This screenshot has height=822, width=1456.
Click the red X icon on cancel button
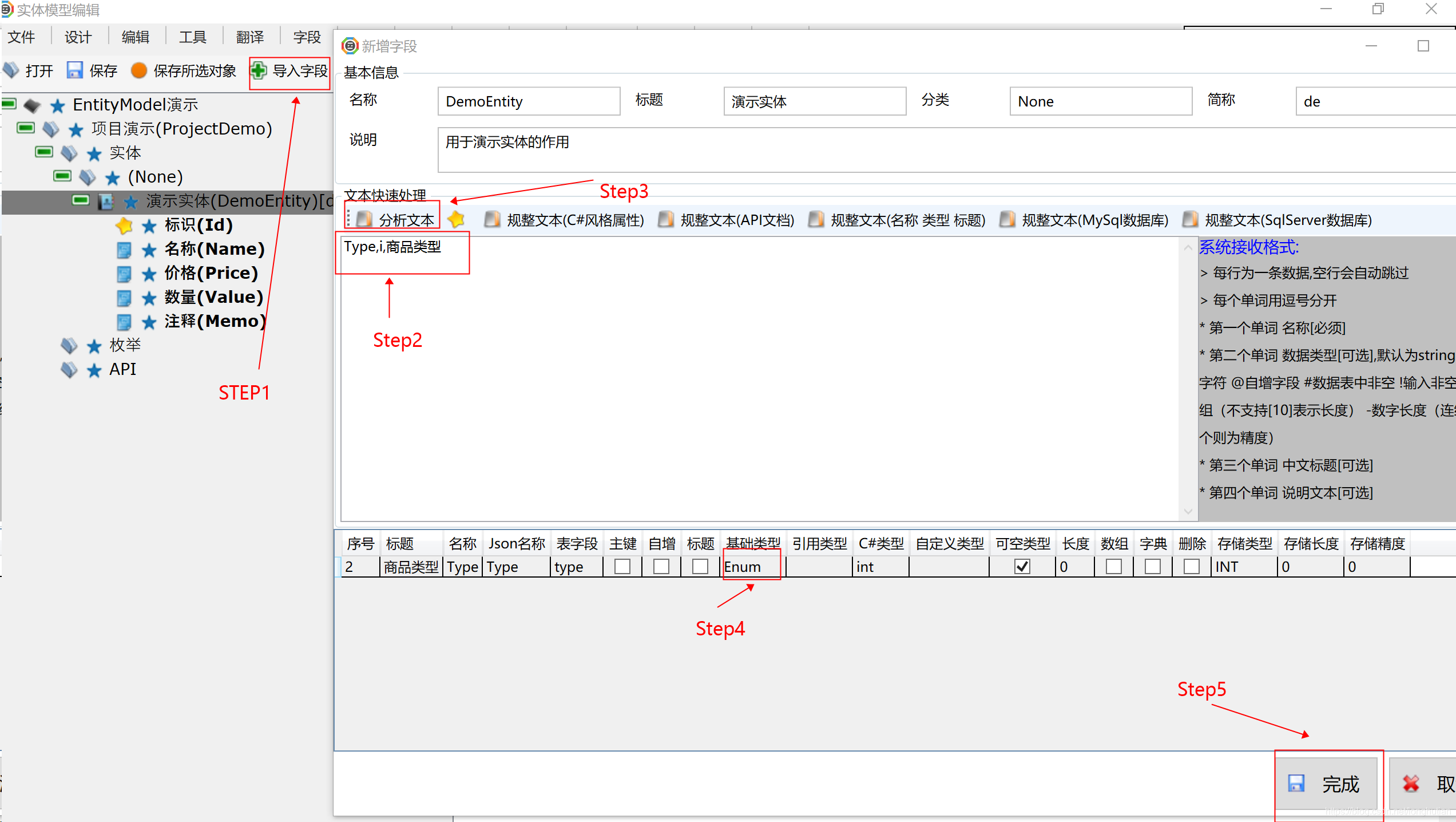1410,783
